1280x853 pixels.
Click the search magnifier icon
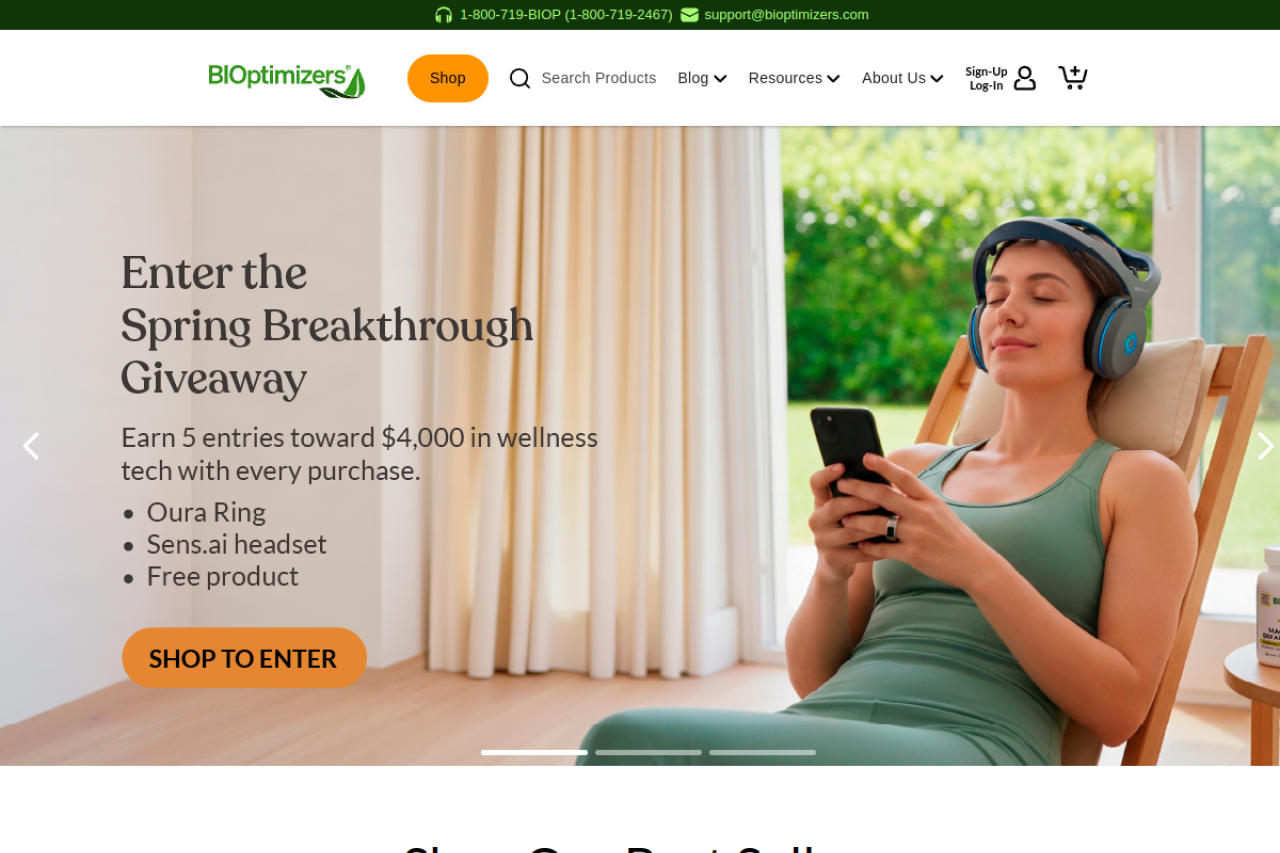(520, 78)
